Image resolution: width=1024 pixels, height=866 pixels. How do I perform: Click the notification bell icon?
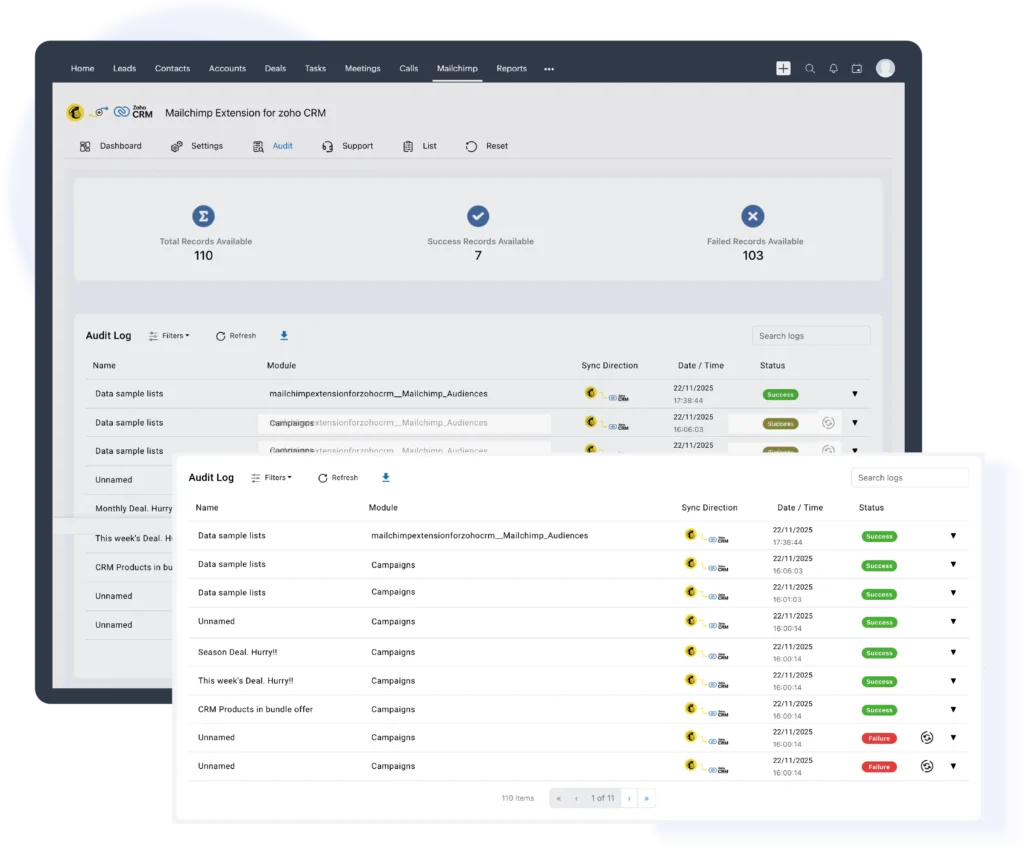point(833,68)
